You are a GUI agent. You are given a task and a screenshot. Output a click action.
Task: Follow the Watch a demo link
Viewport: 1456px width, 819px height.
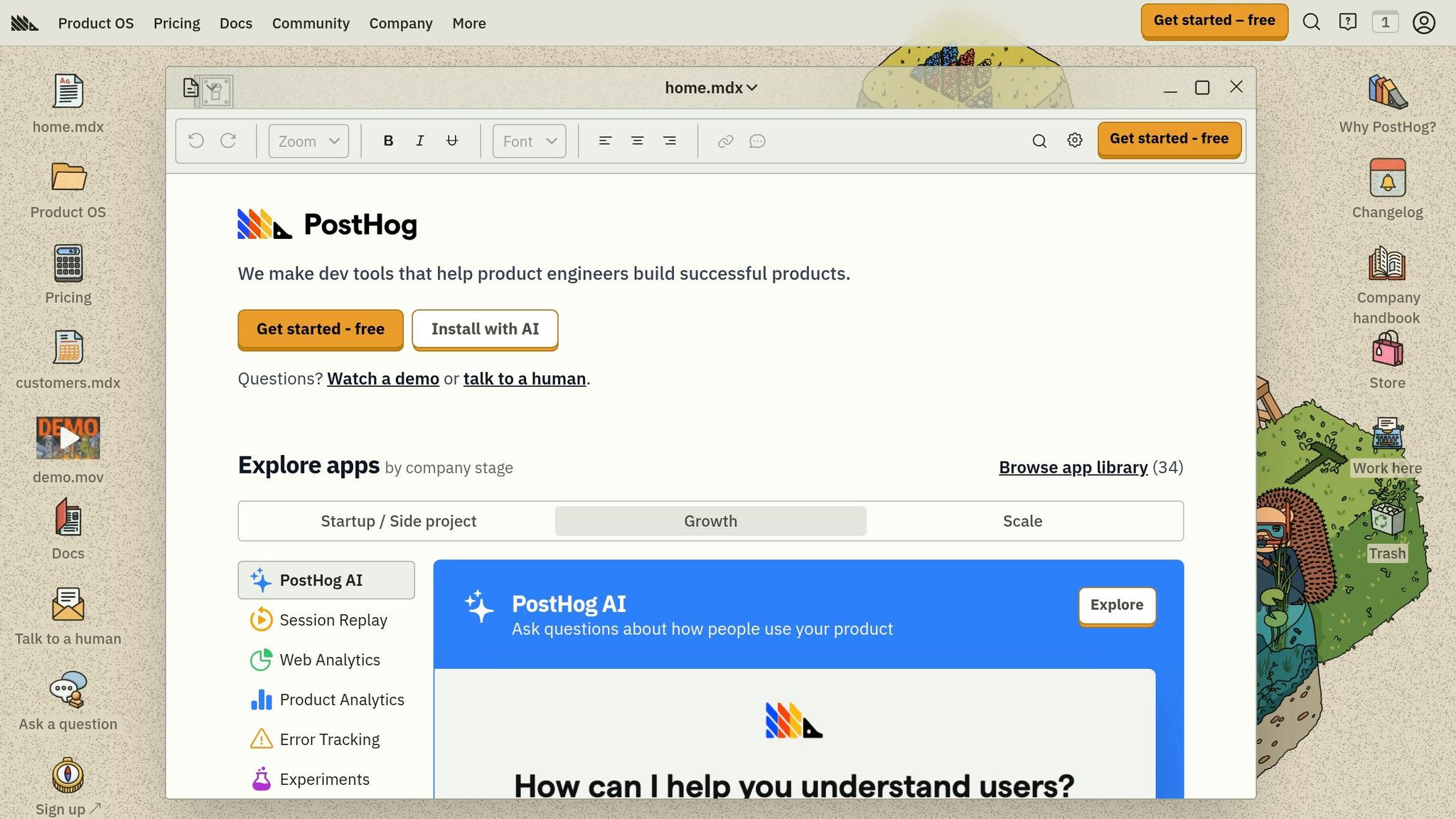382,379
